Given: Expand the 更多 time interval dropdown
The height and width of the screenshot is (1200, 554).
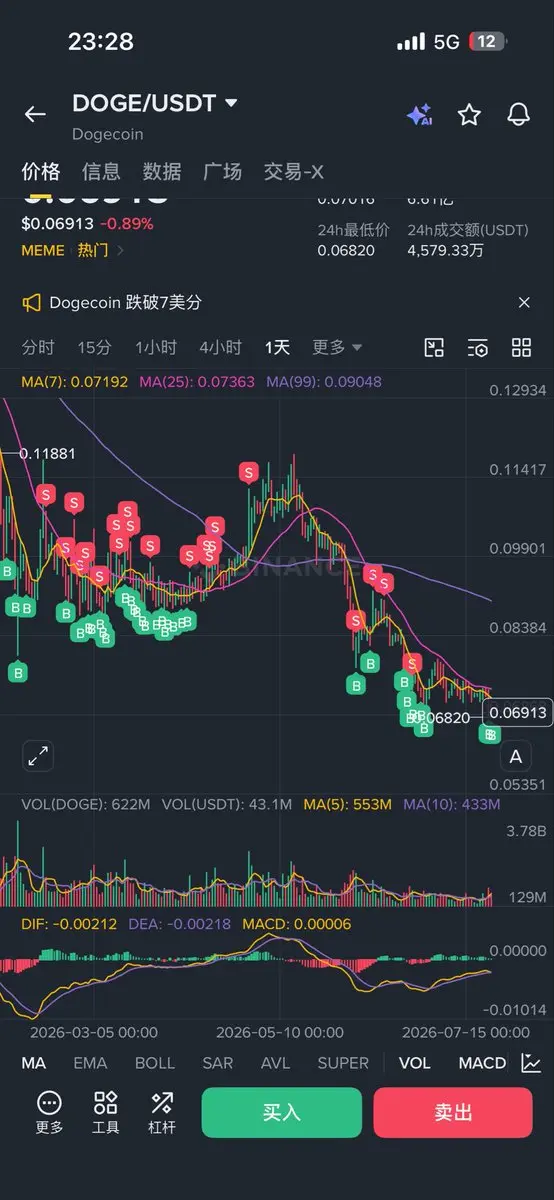Looking at the screenshot, I should tap(337, 347).
